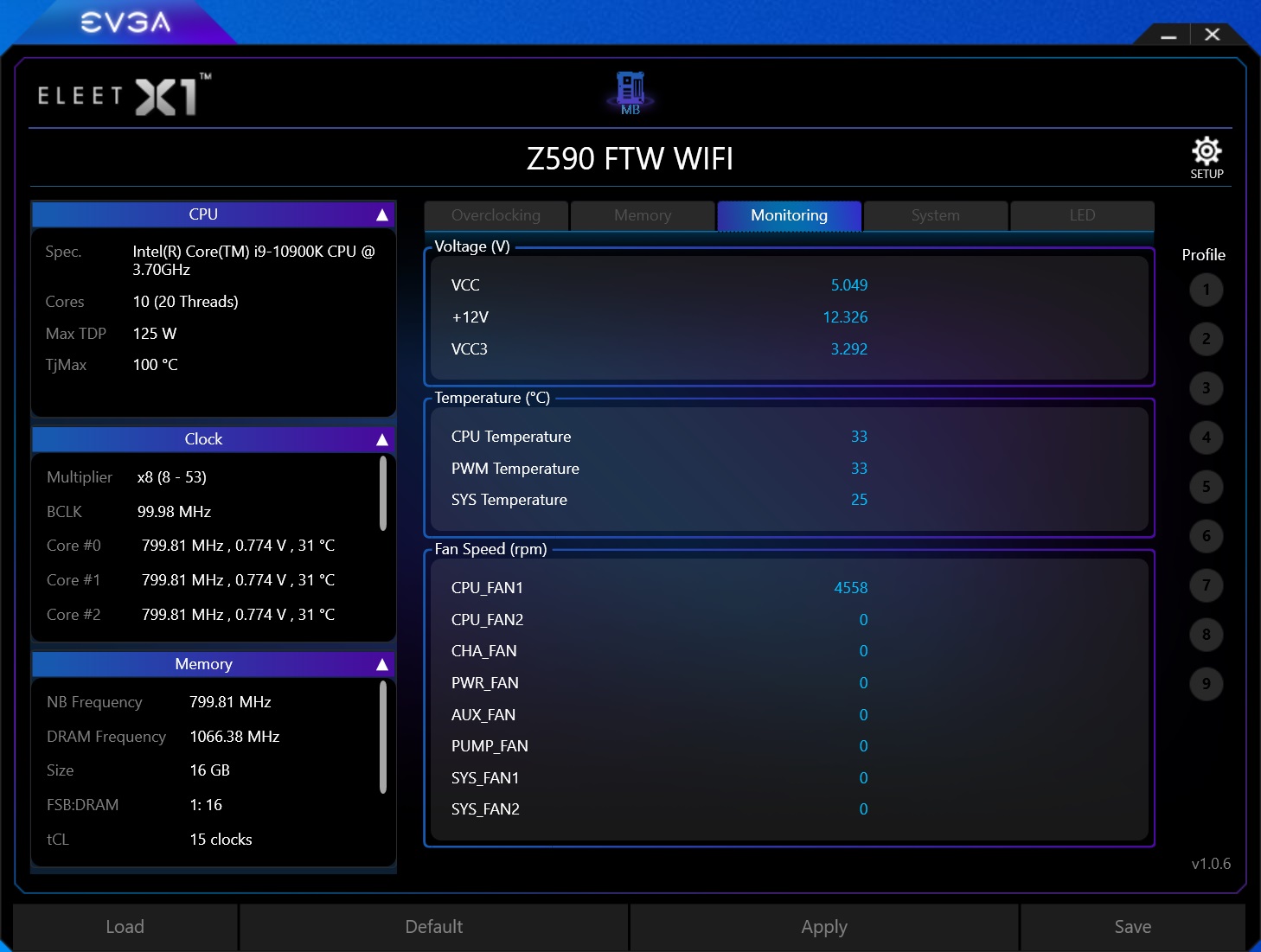Image resolution: width=1261 pixels, height=952 pixels.
Task: Click the Max TDP value 125 W
Action: pos(154,334)
